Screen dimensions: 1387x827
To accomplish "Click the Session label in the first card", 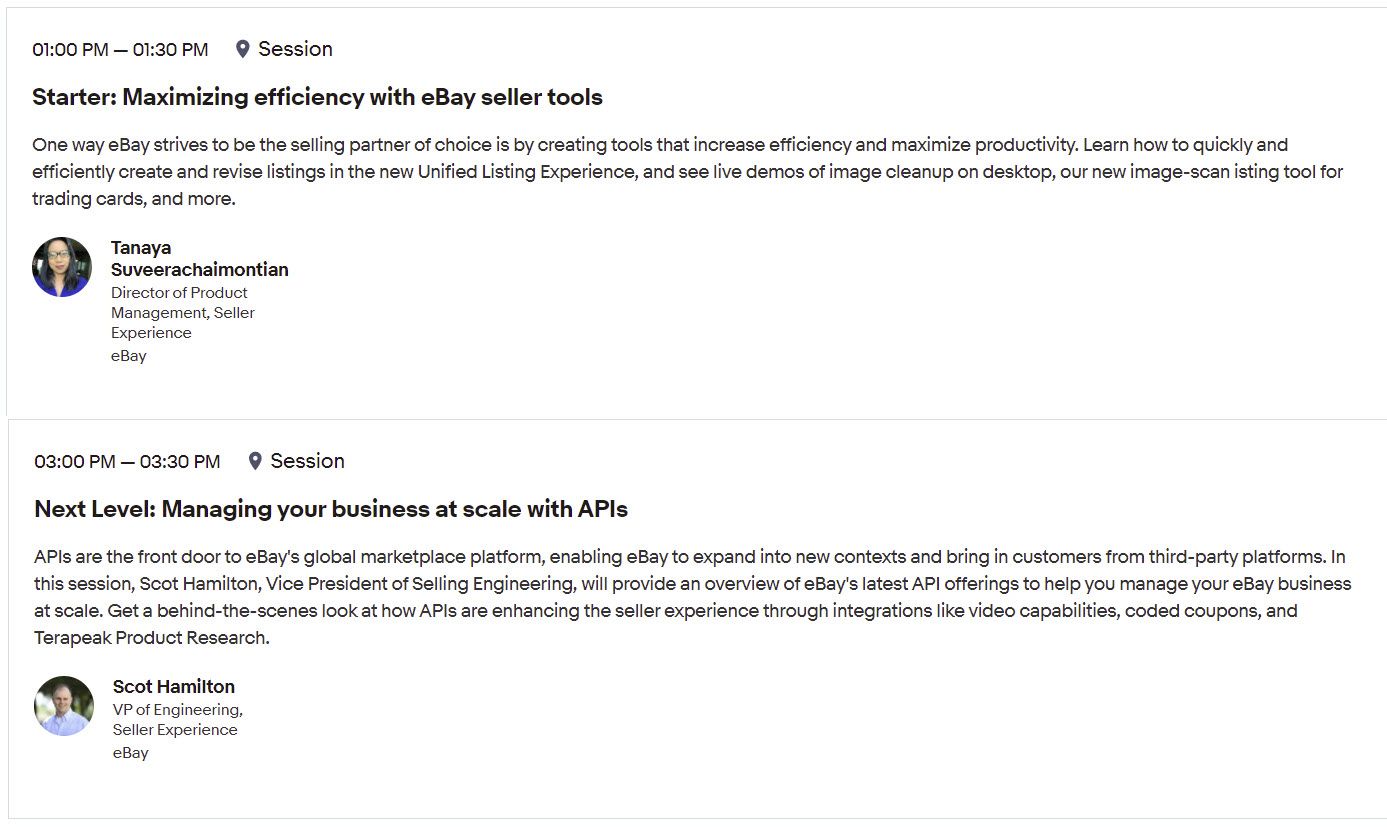I will [x=295, y=49].
